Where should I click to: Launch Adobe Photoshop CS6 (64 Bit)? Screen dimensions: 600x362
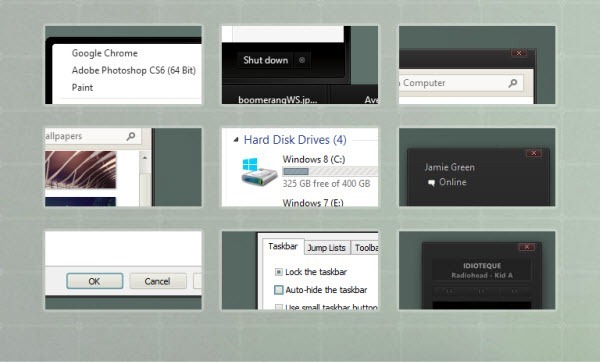[x=134, y=70]
